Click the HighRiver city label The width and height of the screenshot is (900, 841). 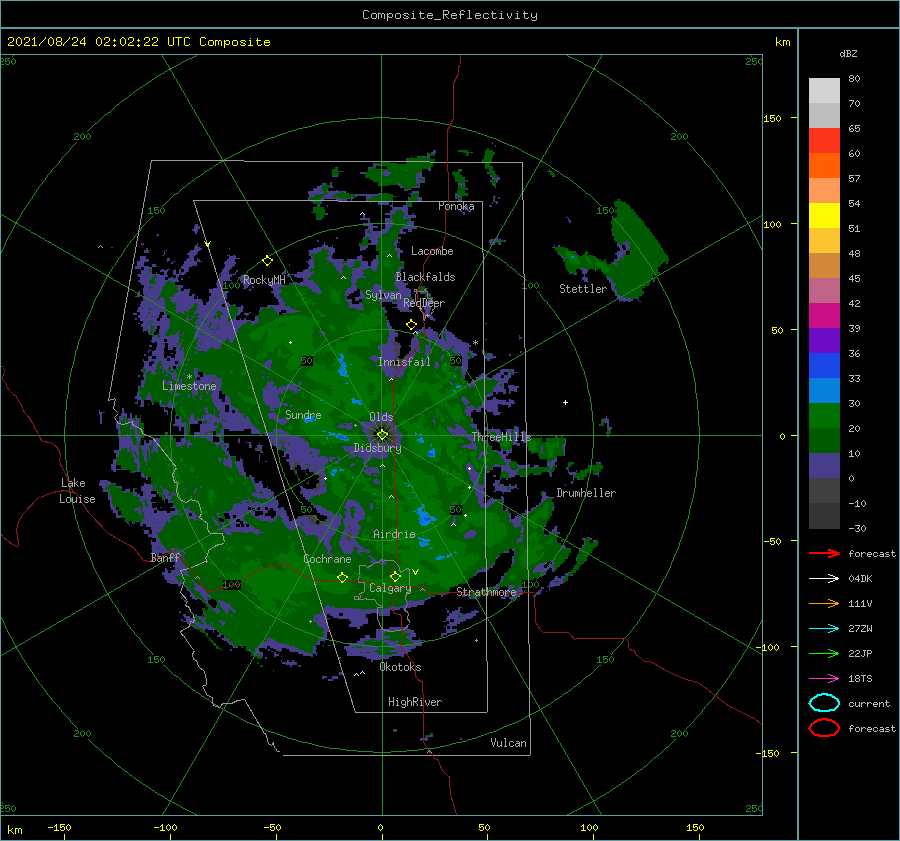click(x=414, y=702)
